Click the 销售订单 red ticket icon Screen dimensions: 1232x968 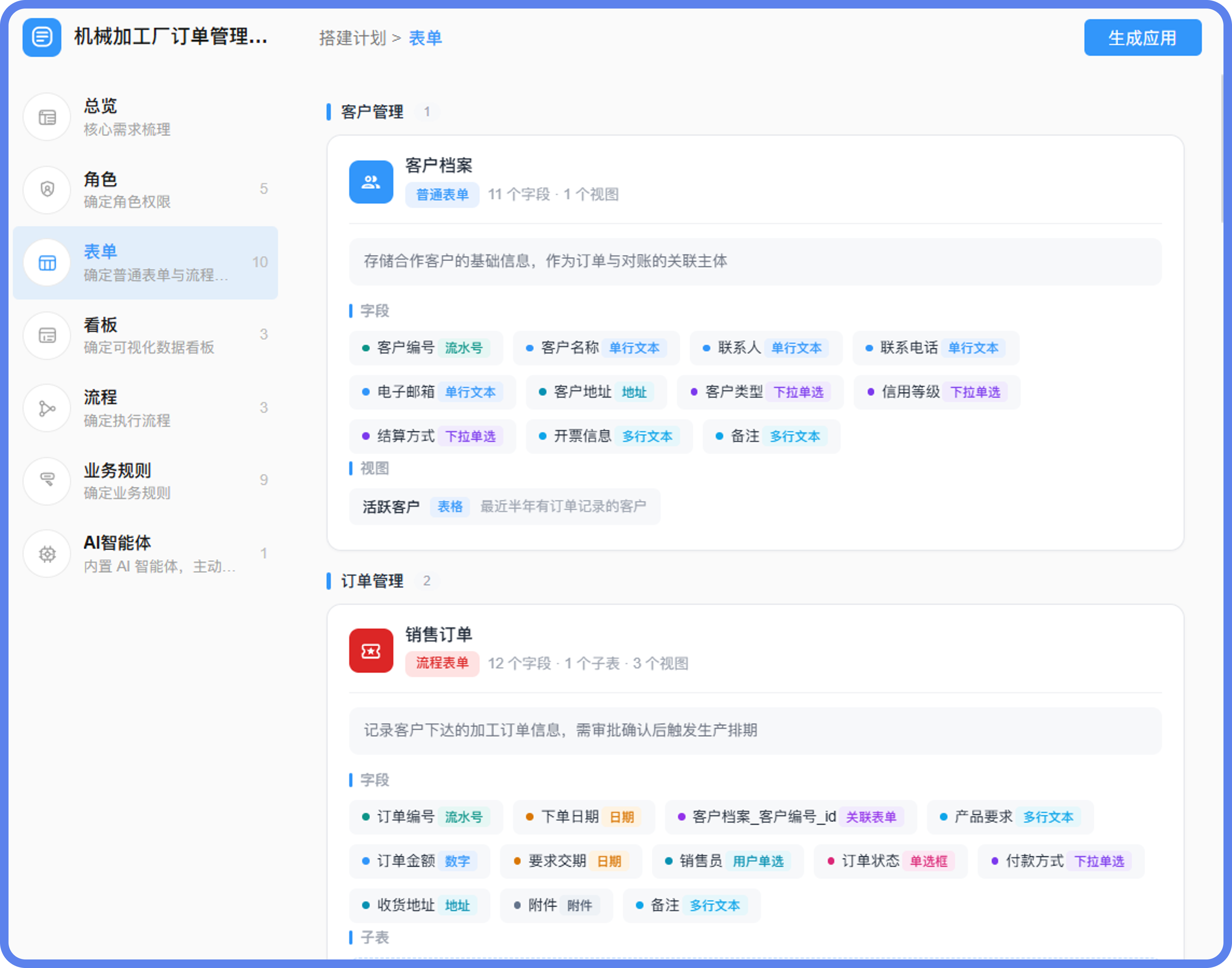pyautogui.click(x=371, y=650)
